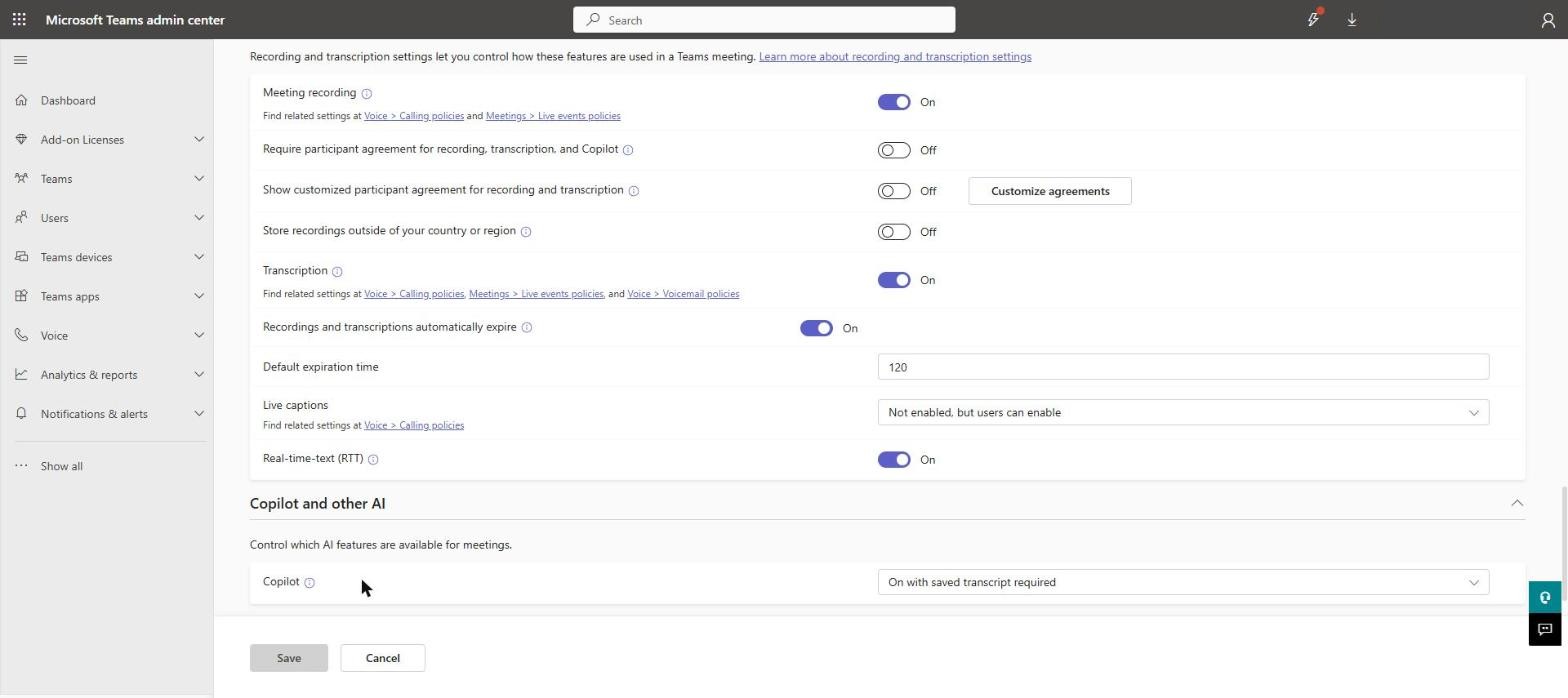Open the Live captions dropdown
The height and width of the screenshot is (698, 1568).
click(1183, 412)
